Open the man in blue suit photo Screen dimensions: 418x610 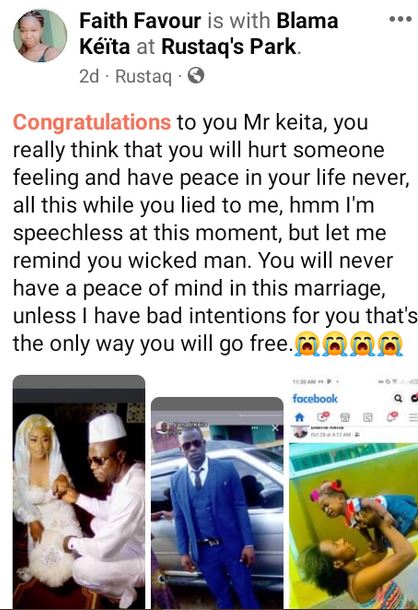click(x=217, y=503)
